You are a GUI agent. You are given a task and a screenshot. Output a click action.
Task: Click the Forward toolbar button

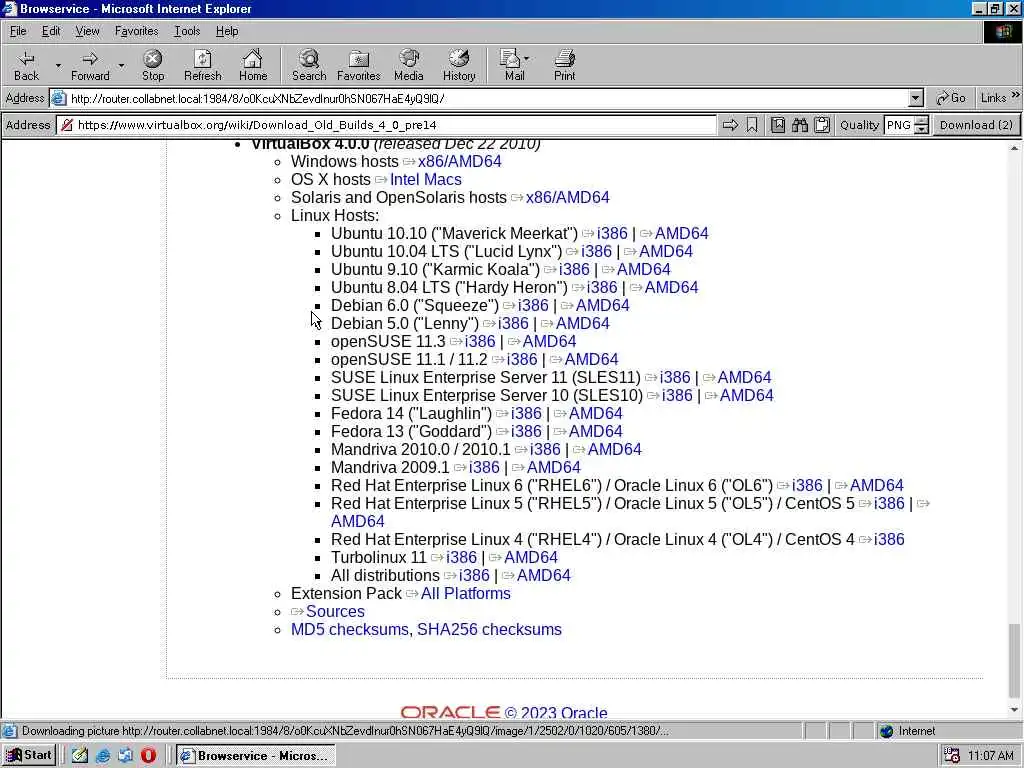click(90, 65)
